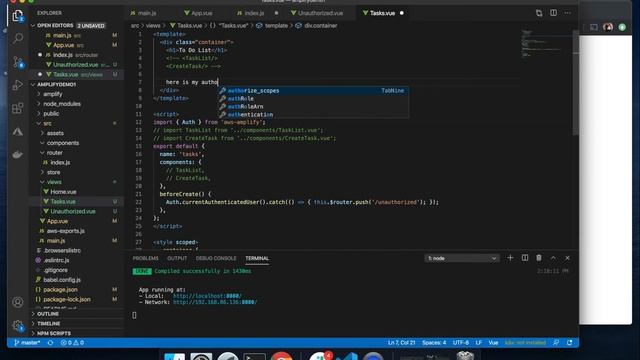Kill the terminal with trash icon

(539, 258)
